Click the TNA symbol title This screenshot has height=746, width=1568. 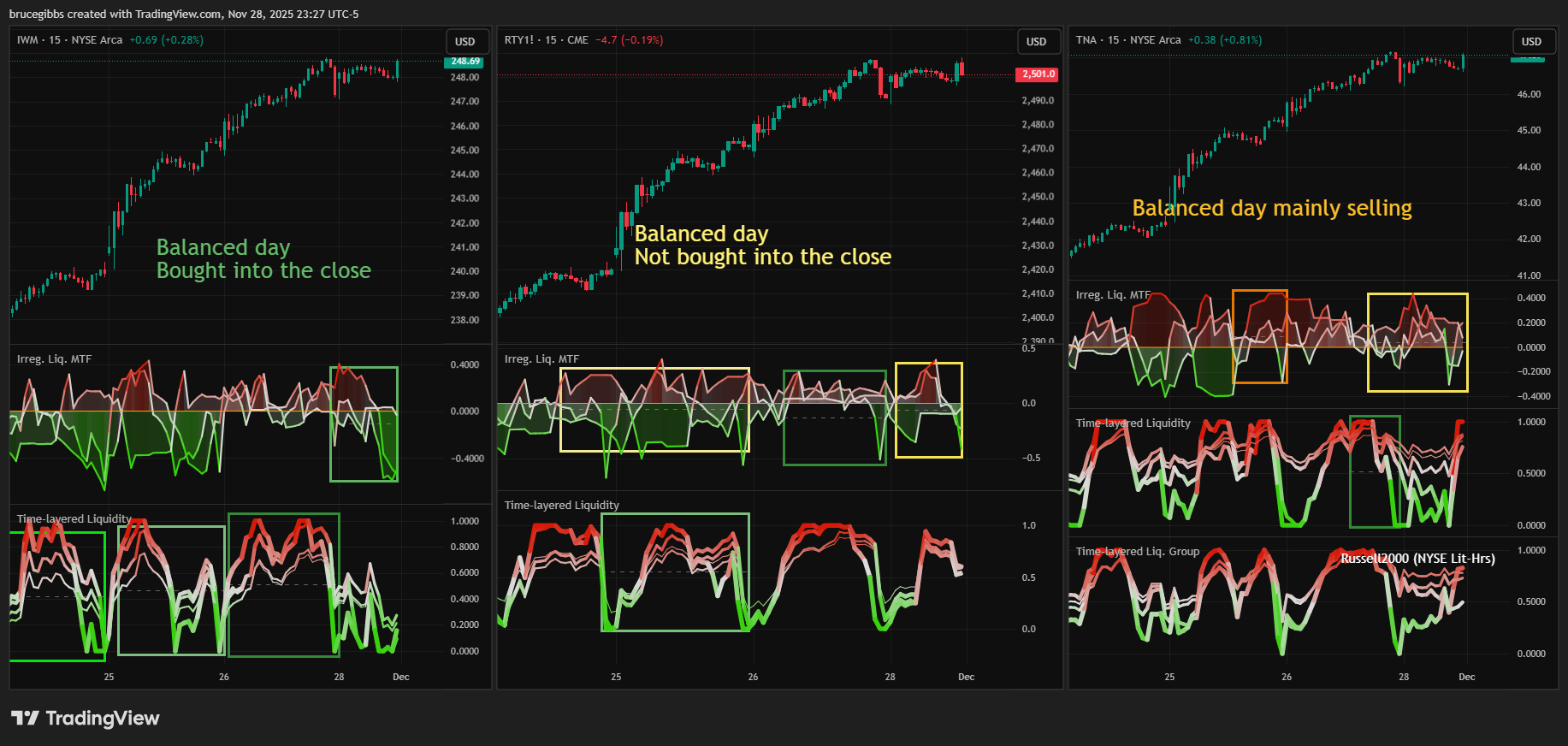pyautogui.click(x=1086, y=40)
